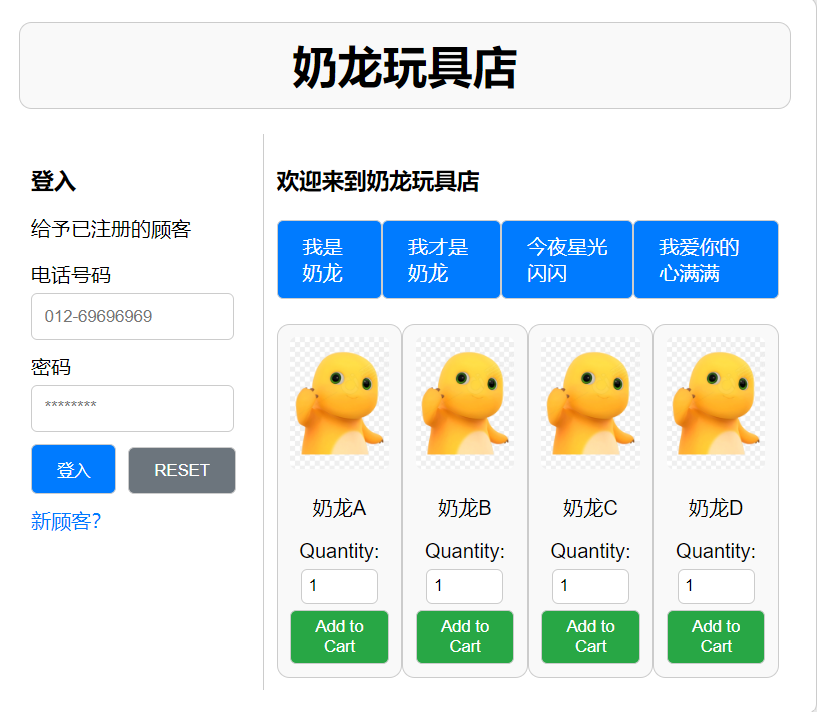Click the 我才是奶龙 button
Screen dimensions: 817x712
click(440, 258)
